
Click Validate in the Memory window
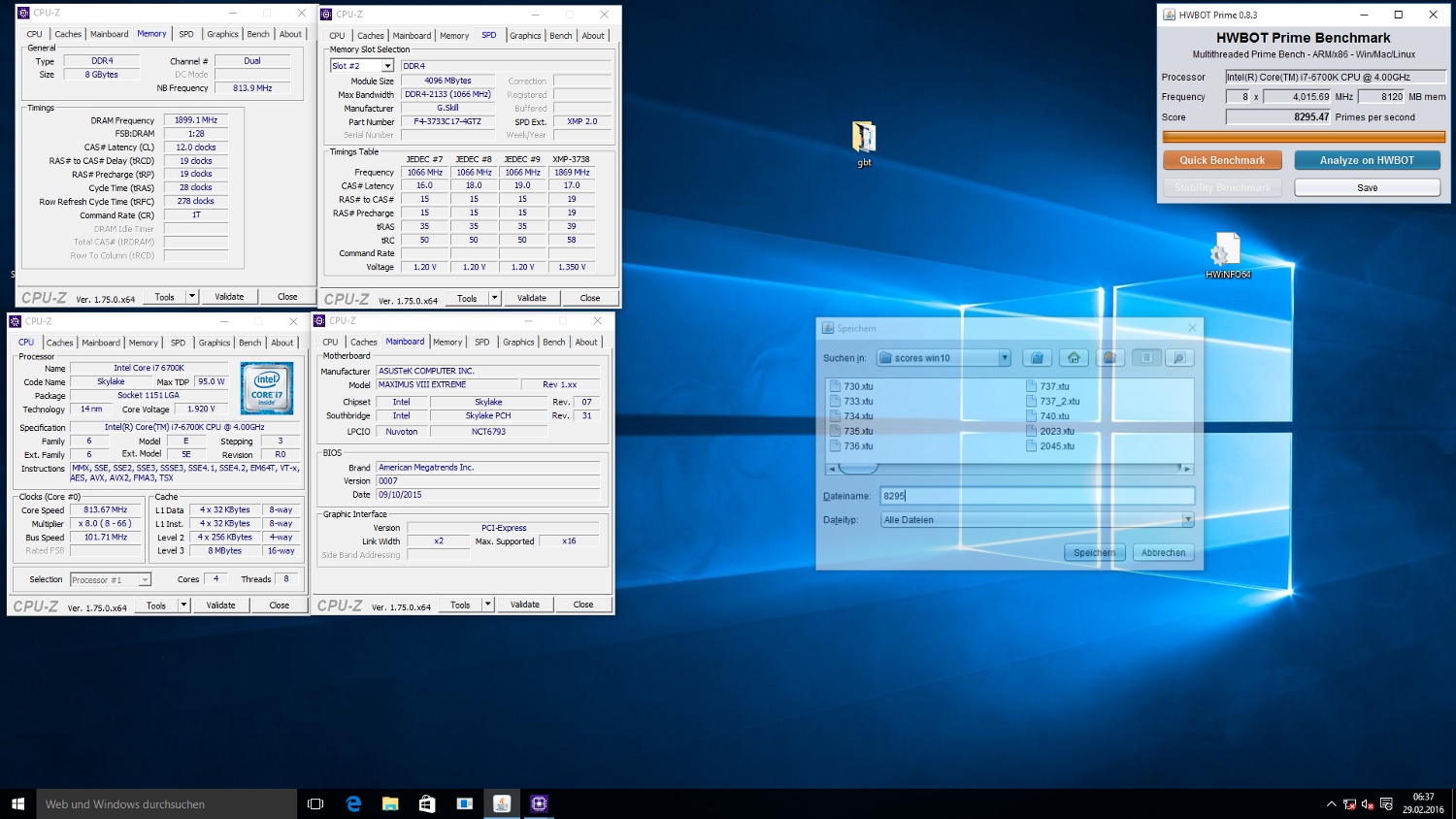click(229, 297)
